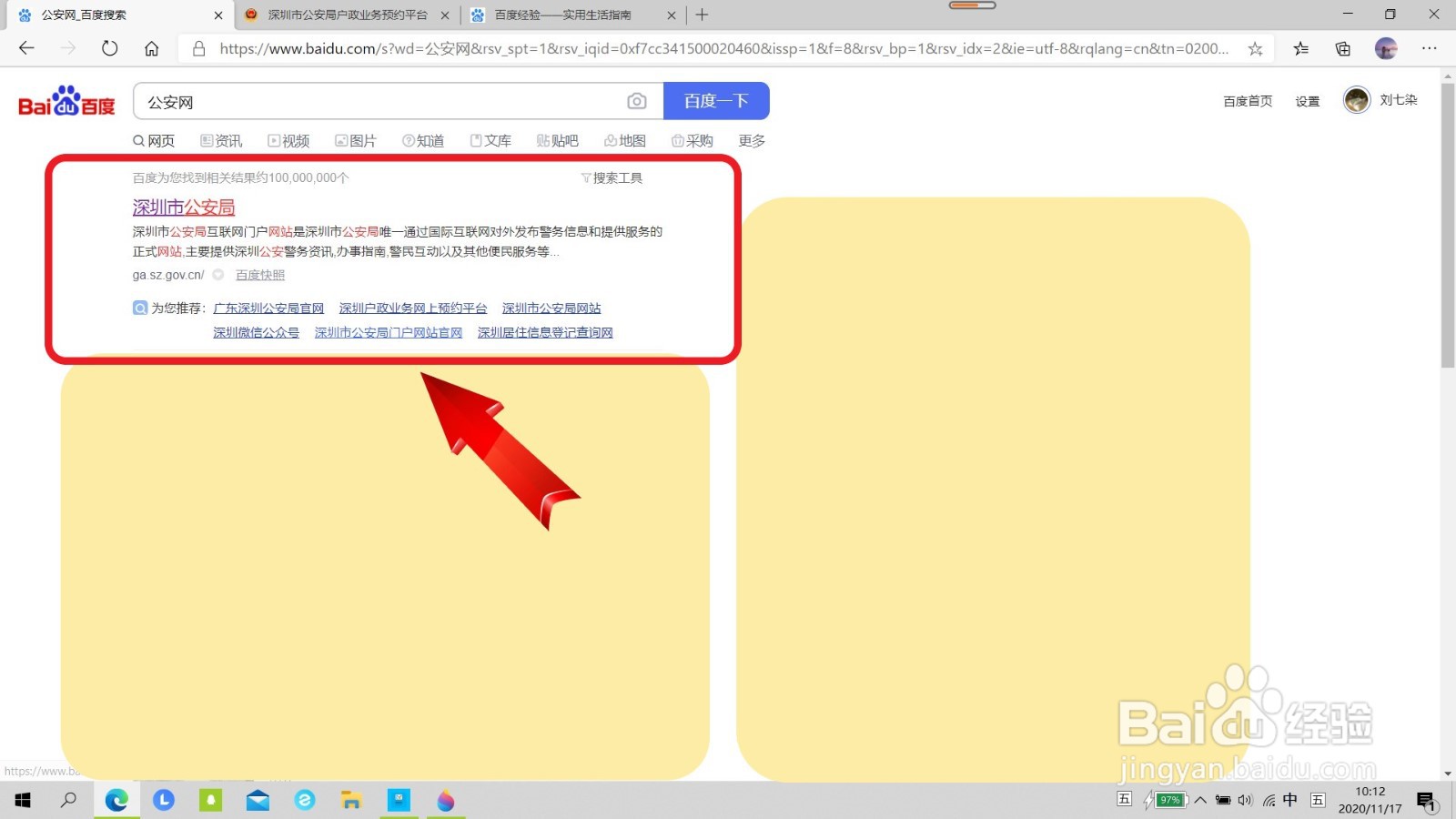This screenshot has height=819, width=1456.
Task: Open the 刘七染 user avatar
Action: 1356,100
